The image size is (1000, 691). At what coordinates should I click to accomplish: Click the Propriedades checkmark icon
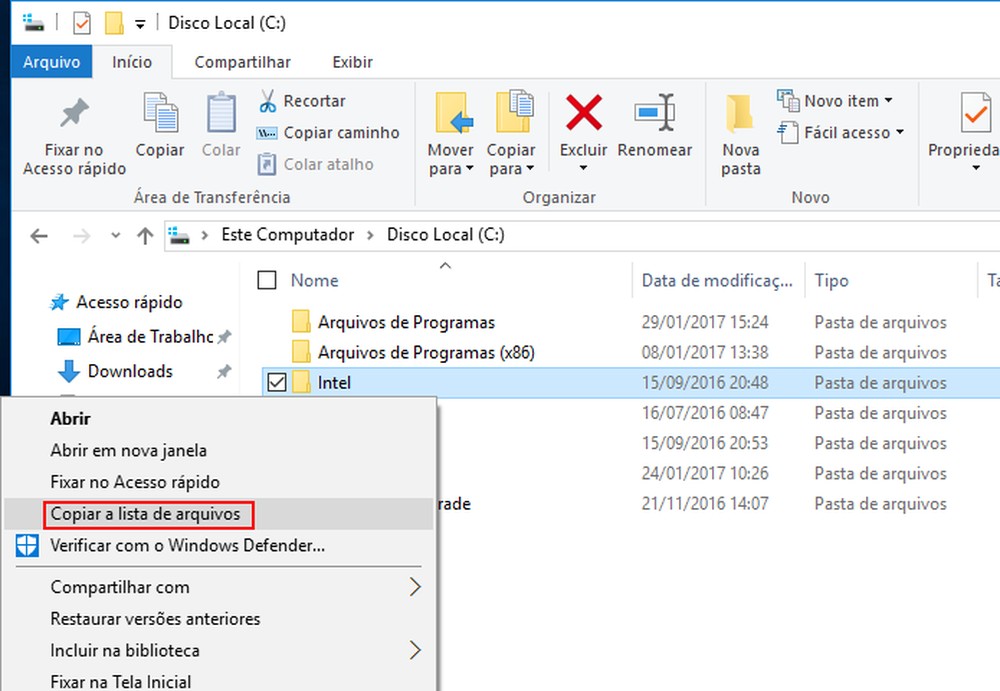pyautogui.click(x=974, y=113)
